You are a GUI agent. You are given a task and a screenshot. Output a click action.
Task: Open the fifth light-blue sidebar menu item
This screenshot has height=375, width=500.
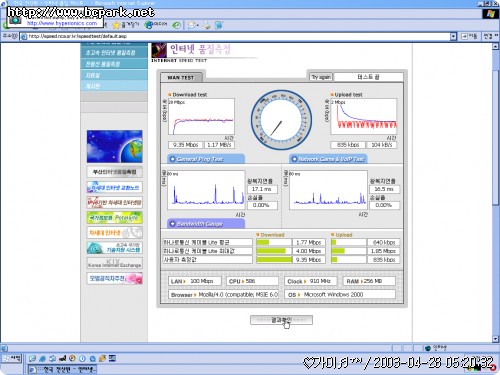click(114, 86)
